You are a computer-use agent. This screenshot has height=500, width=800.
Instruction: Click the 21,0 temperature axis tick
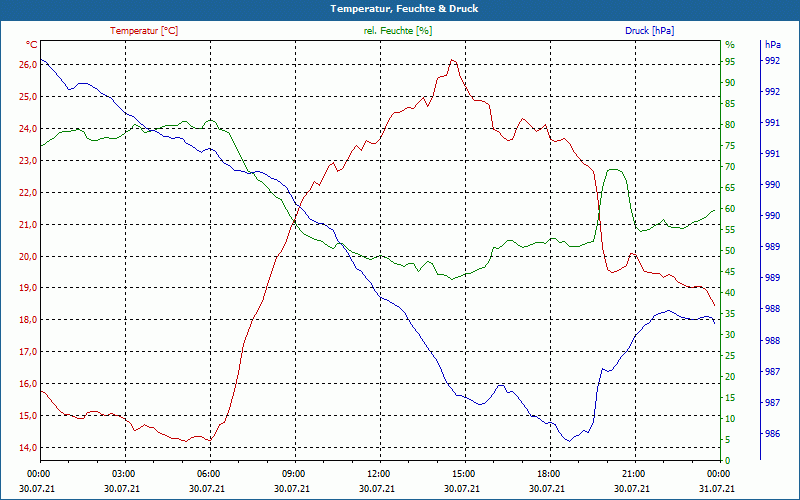[x=29, y=224]
